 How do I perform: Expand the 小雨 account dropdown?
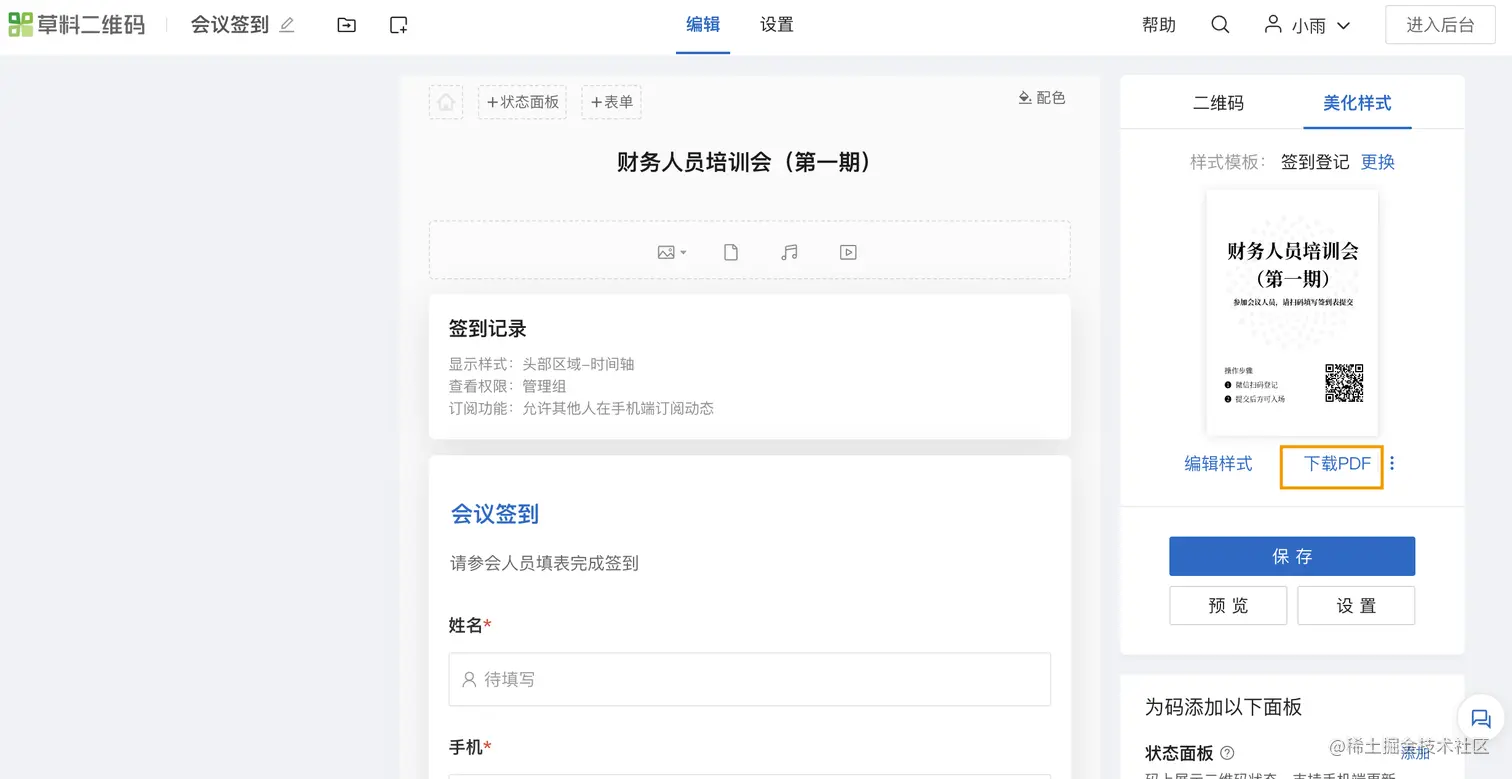[x=1343, y=26]
